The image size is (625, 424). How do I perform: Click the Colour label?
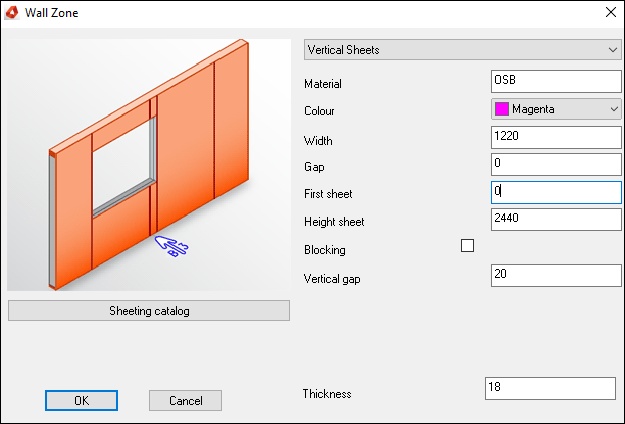(319, 111)
